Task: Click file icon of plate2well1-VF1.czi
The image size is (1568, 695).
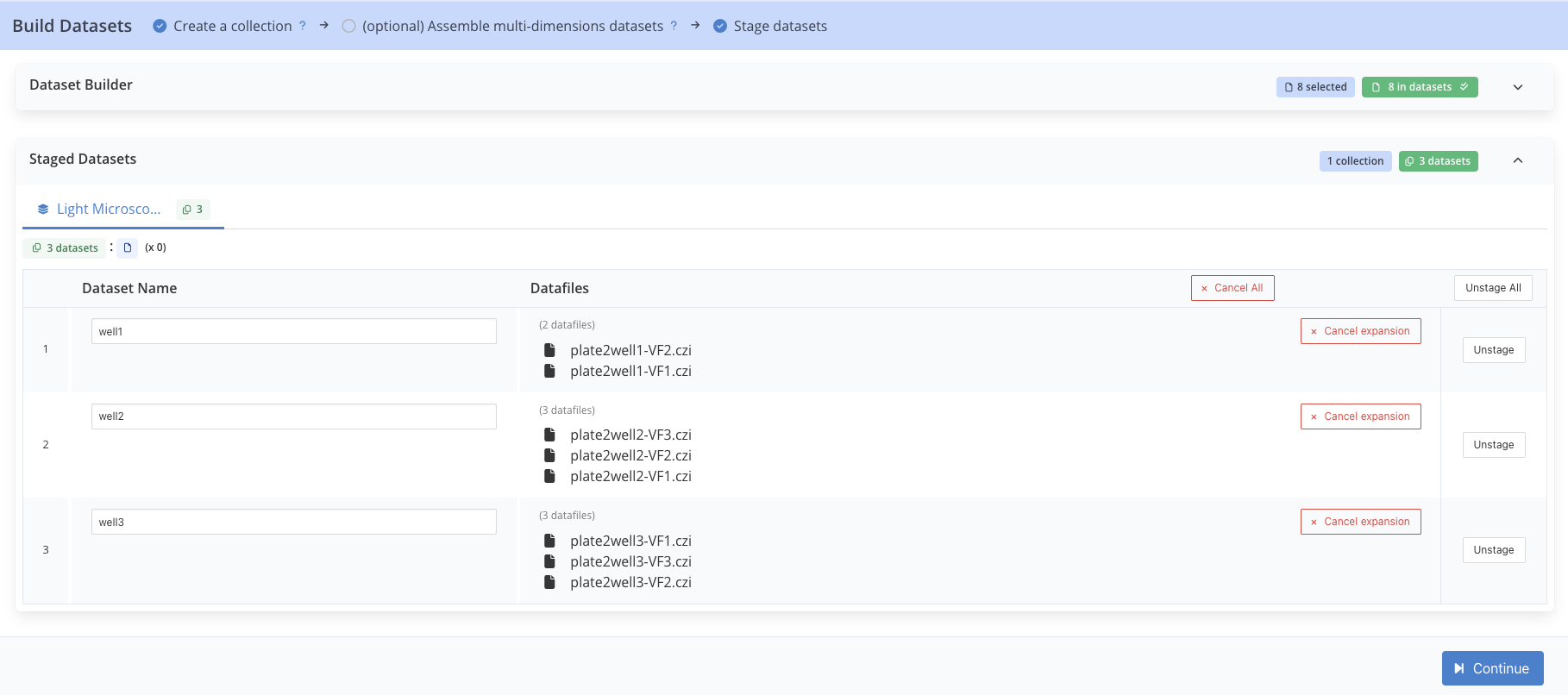Action: (x=549, y=371)
